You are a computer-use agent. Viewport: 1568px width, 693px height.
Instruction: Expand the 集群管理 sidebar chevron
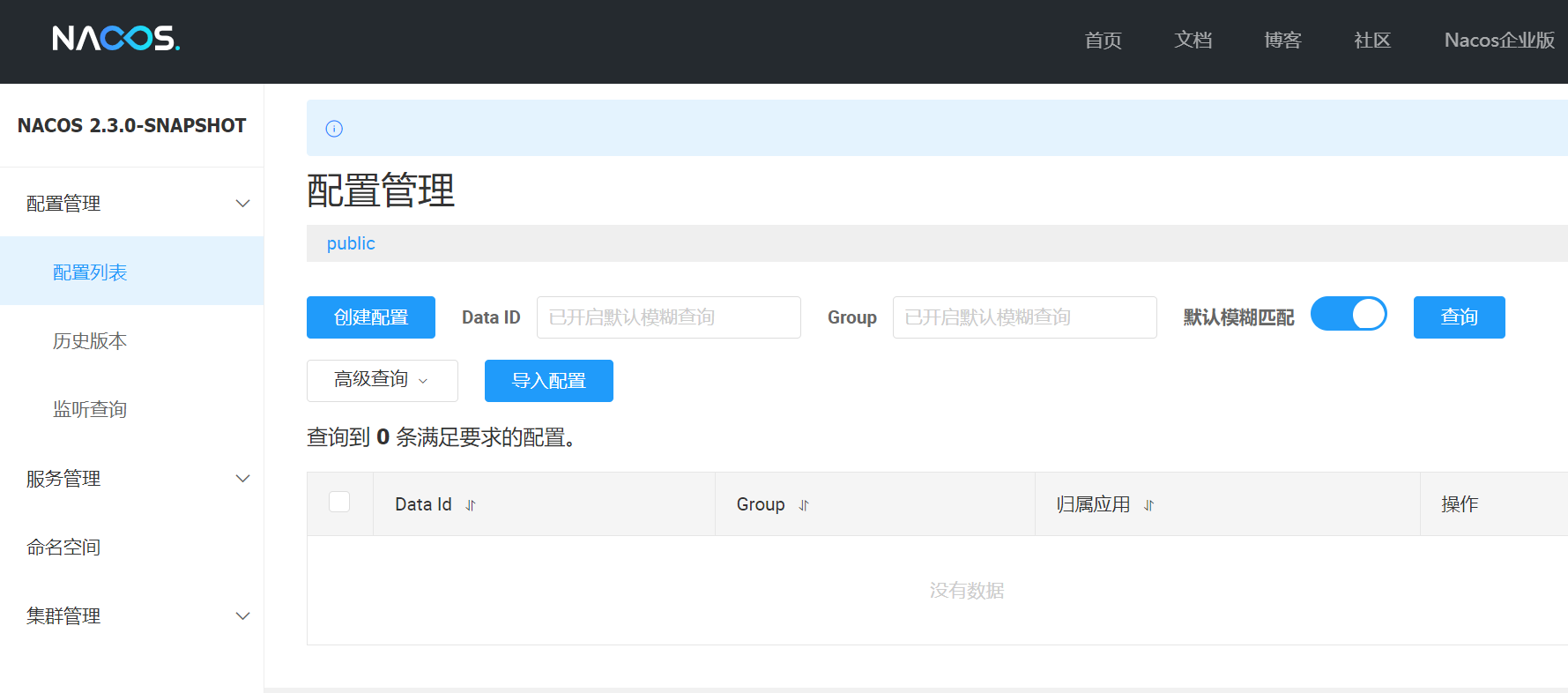pyautogui.click(x=242, y=616)
